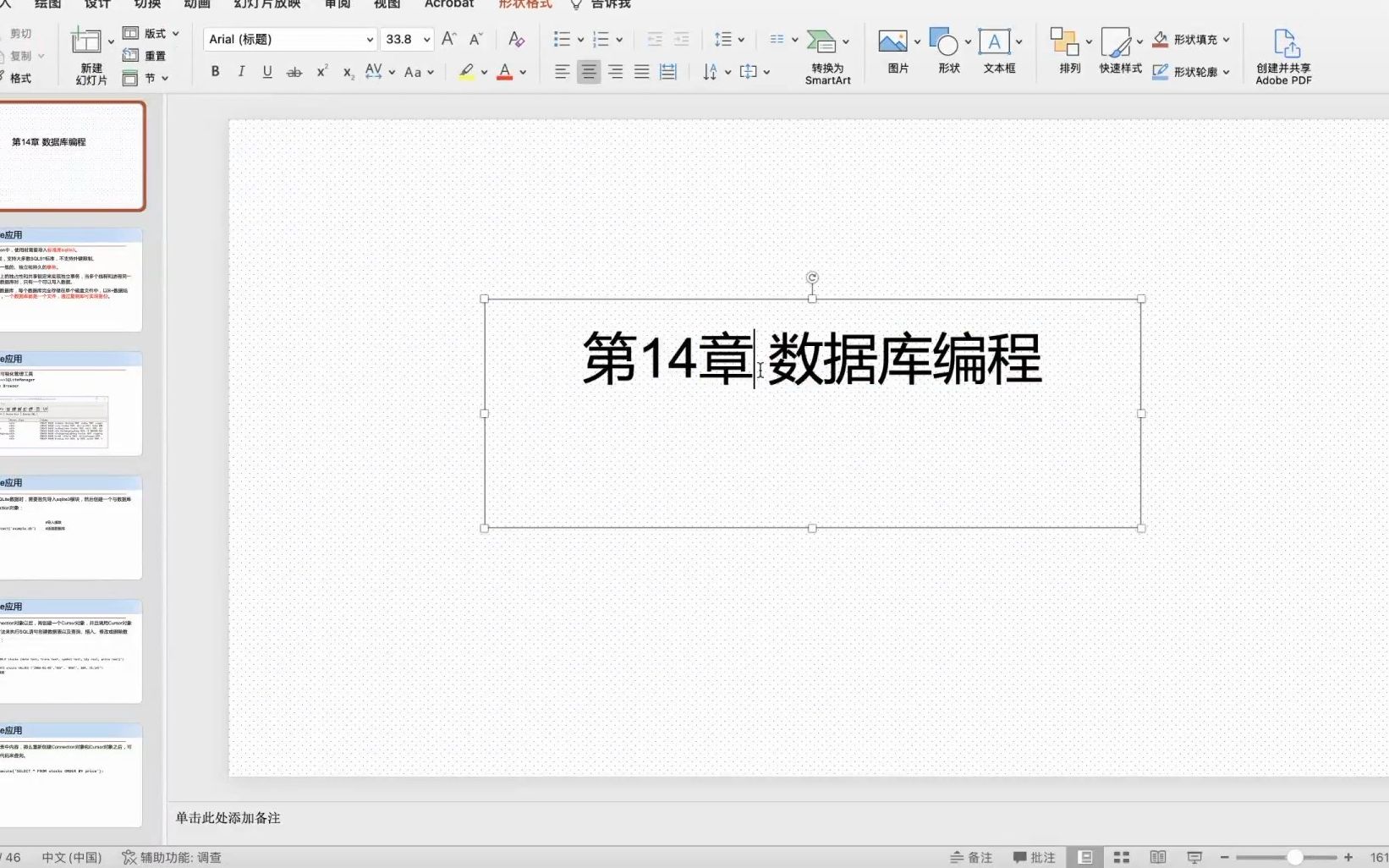Open the 视图 ribbon tab

pos(387,4)
